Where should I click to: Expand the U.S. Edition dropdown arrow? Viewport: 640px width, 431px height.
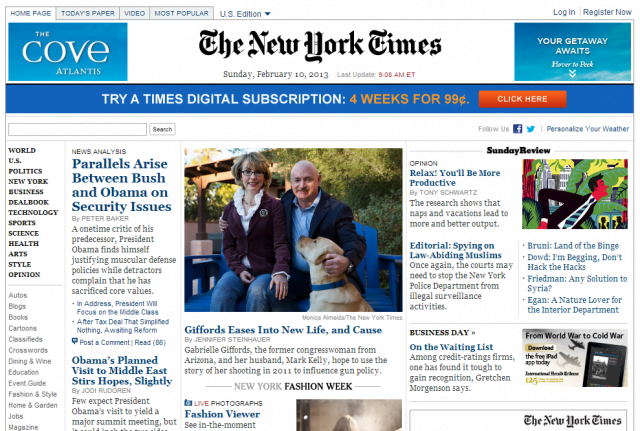268,14
